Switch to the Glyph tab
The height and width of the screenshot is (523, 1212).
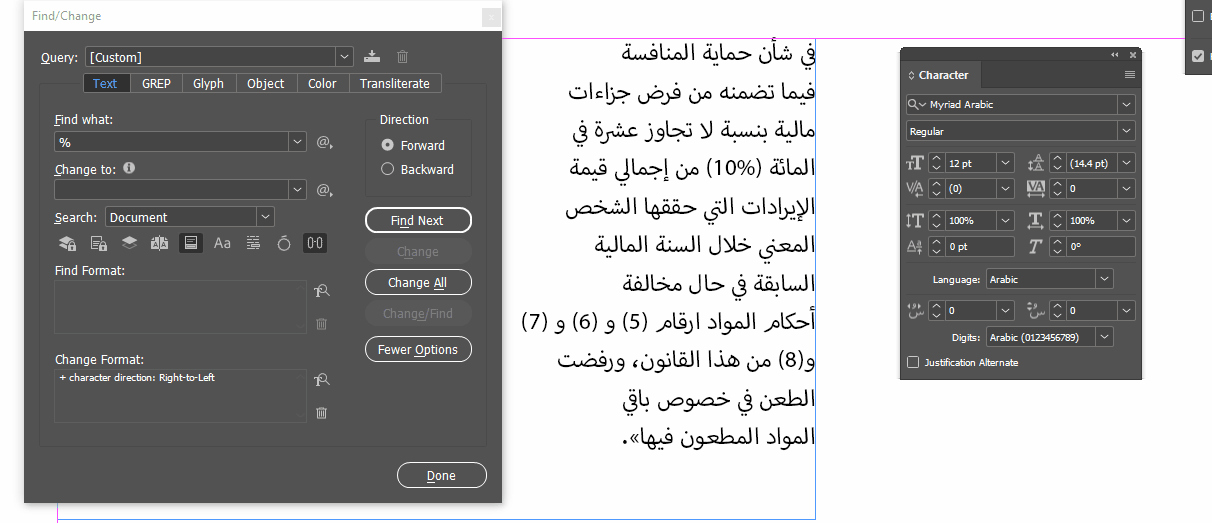(208, 84)
